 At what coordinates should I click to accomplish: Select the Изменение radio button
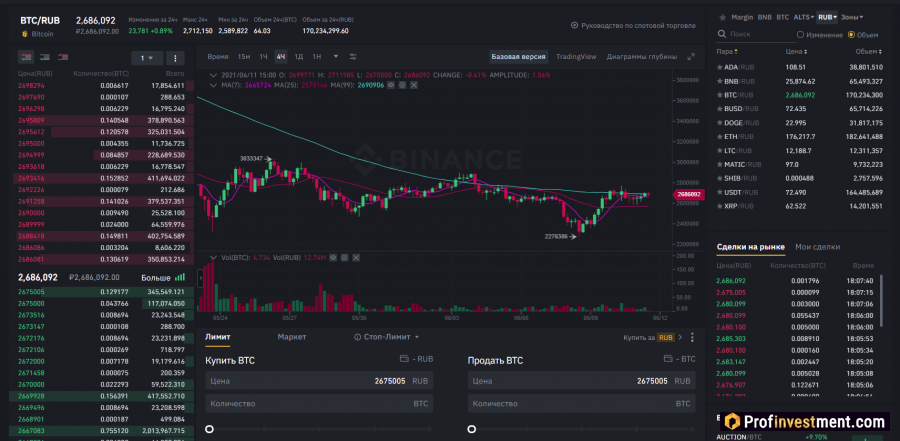[x=800, y=35]
